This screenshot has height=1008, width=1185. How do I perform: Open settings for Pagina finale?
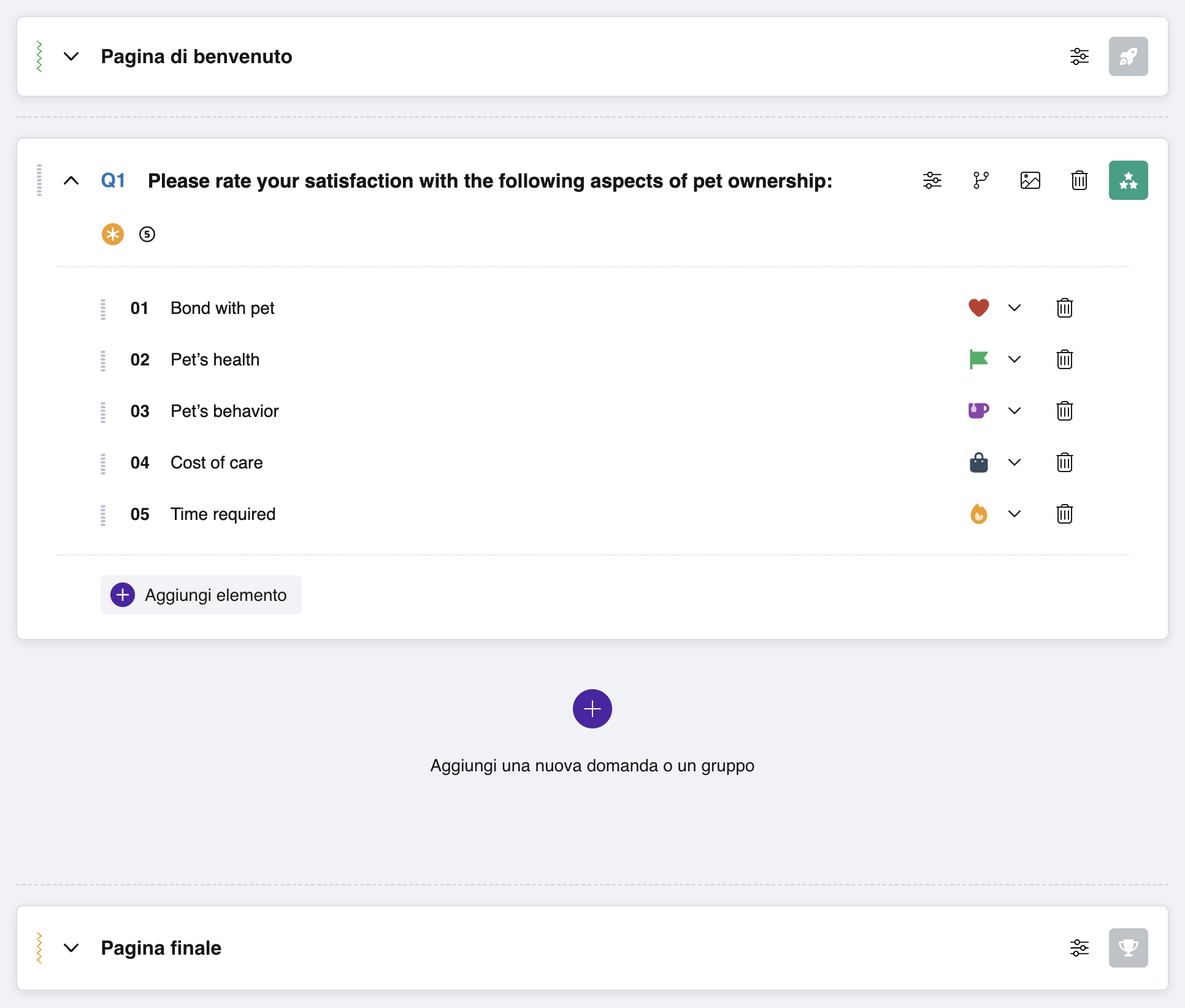click(1079, 948)
